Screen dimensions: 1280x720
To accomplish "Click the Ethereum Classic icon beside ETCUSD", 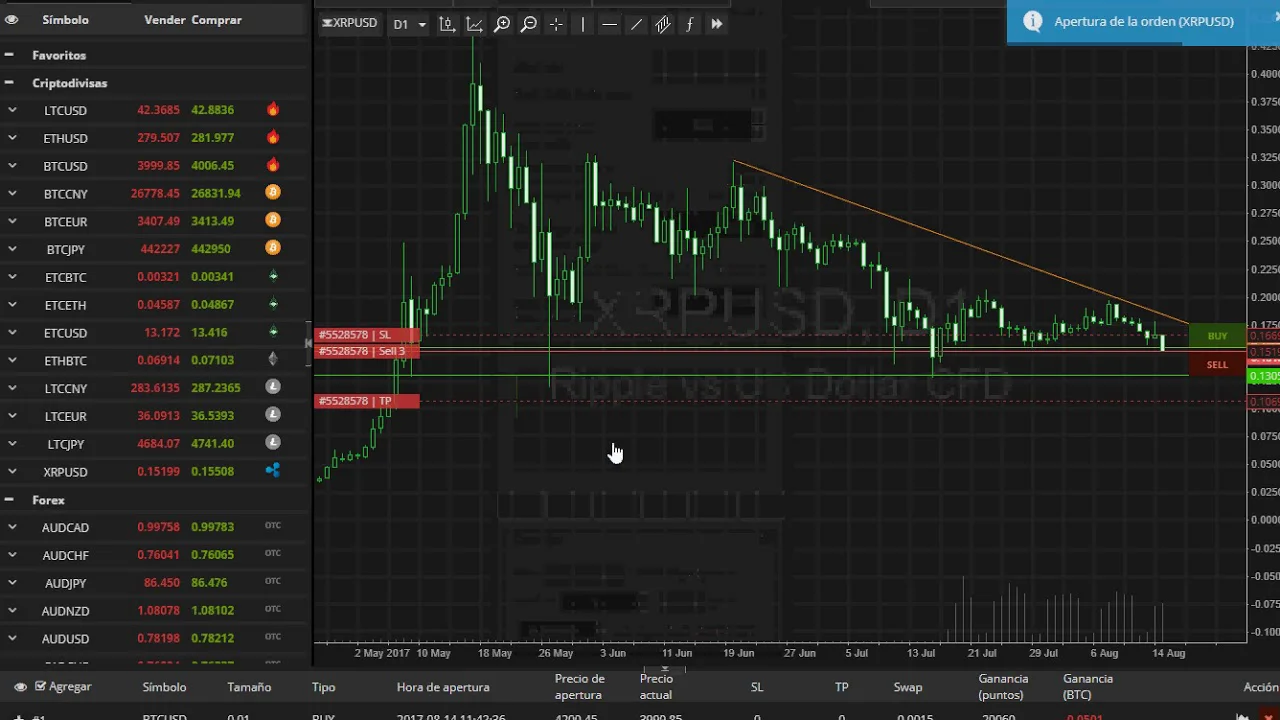I will [272, 331].
